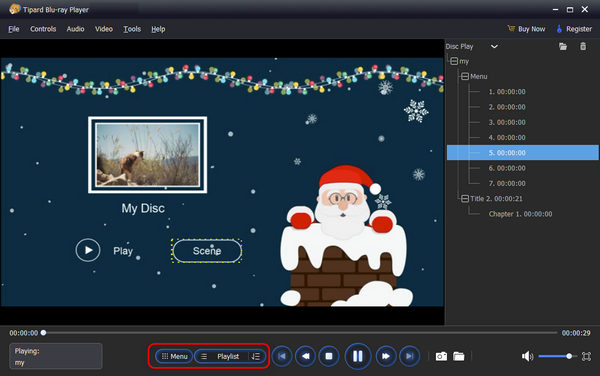Adjust the volume slider

click(557, 356)
